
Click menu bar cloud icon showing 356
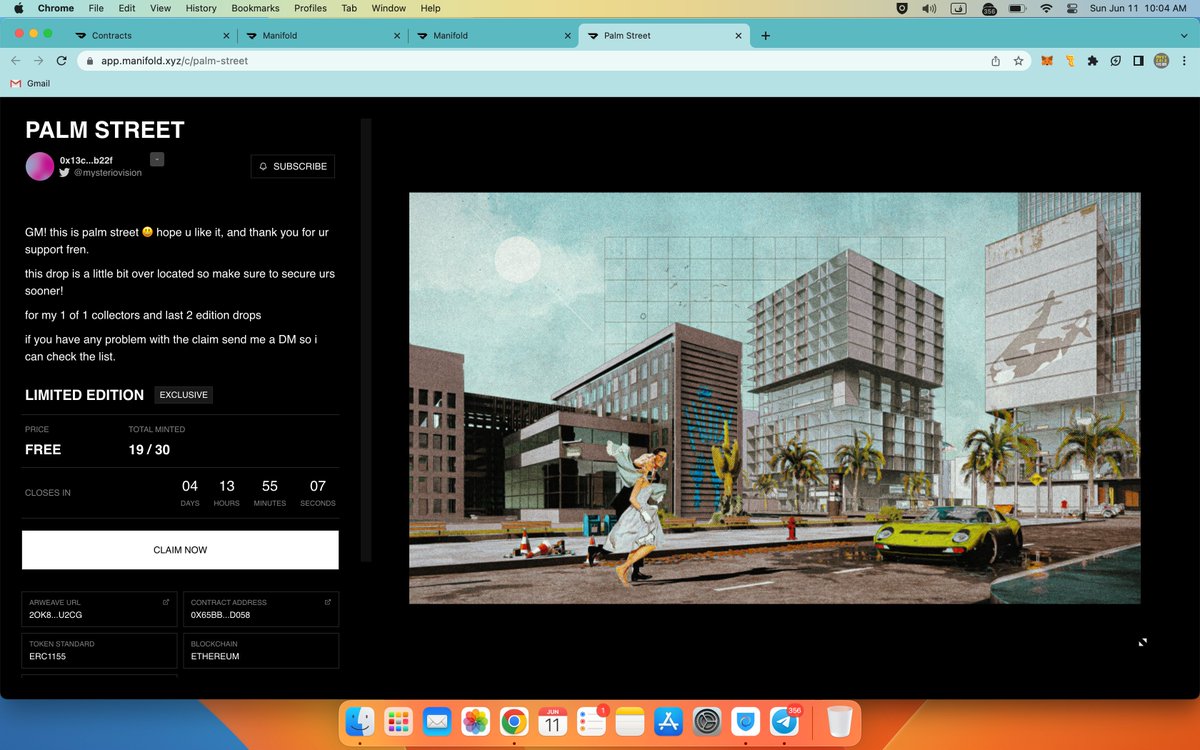pyautogui.click(x=989, y=9)
